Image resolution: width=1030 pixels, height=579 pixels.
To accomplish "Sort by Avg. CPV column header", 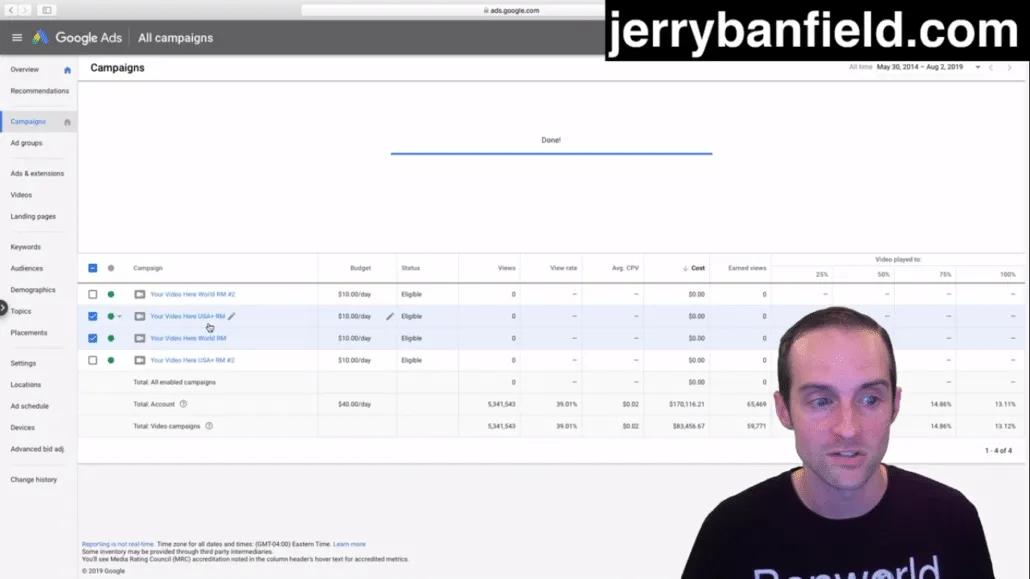I will [625, 268].
